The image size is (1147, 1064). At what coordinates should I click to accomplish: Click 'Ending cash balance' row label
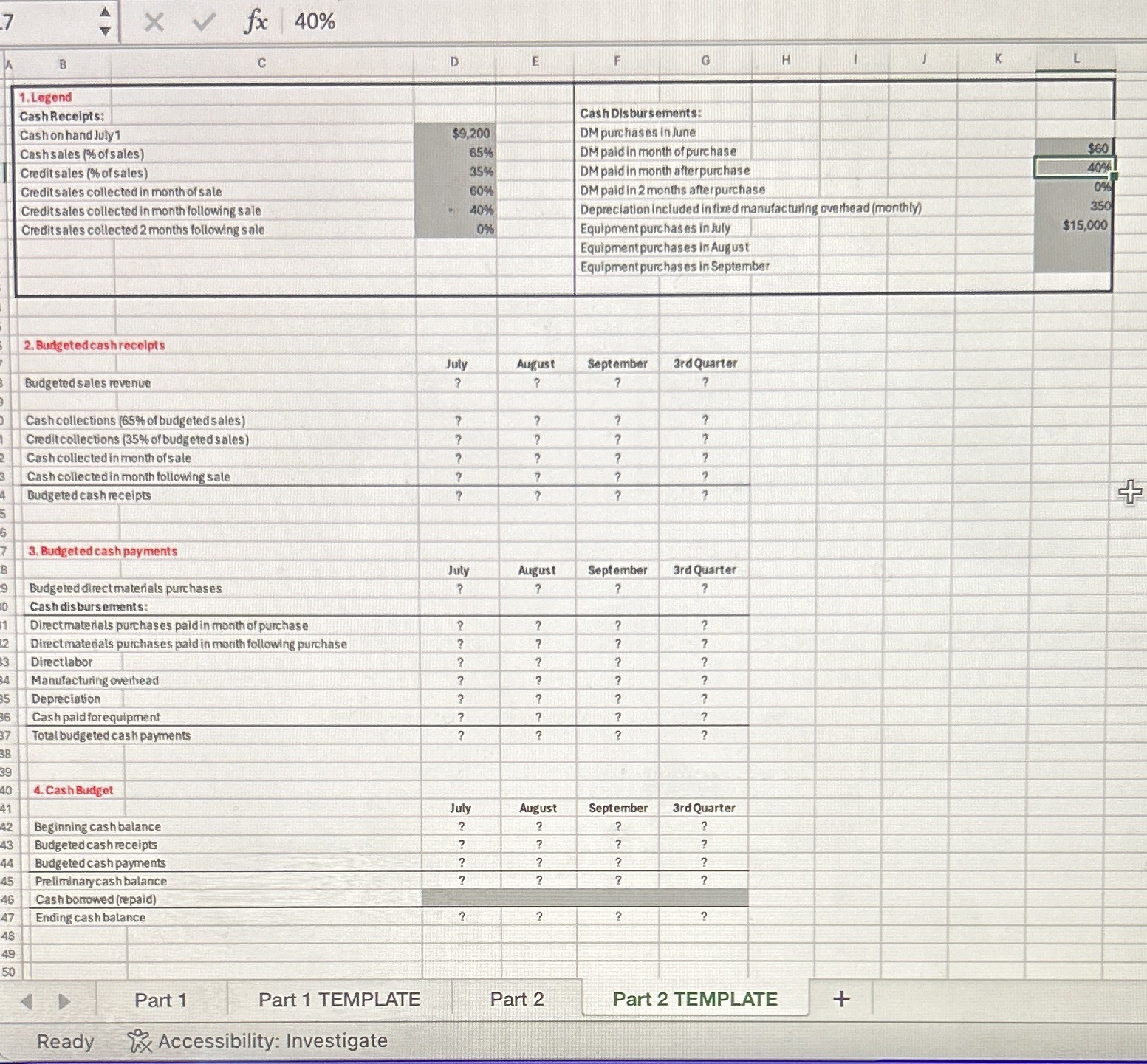click(91, 918)
